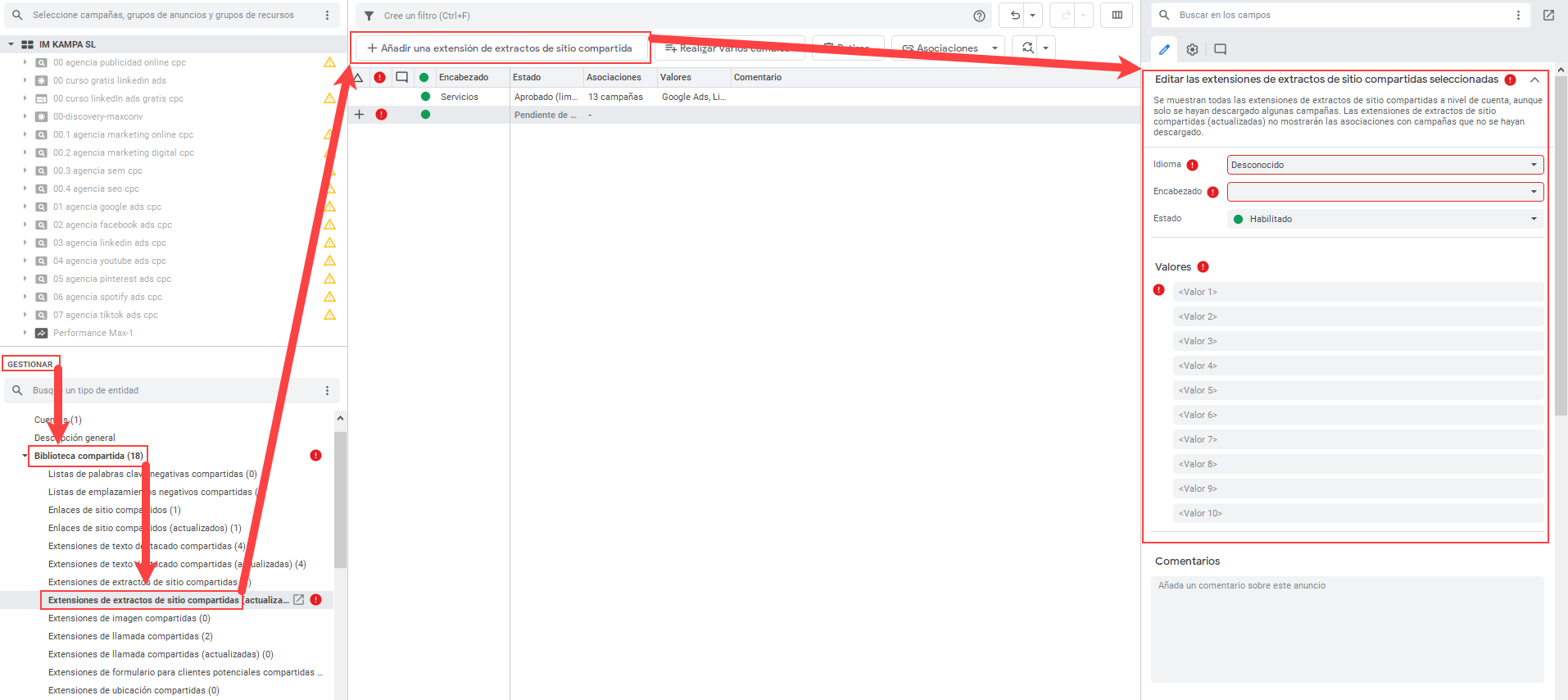The height and width of the screenshot is (700, 1568).
Task: Click into the Valor 1 field
Action: [x=1357, y=292]
